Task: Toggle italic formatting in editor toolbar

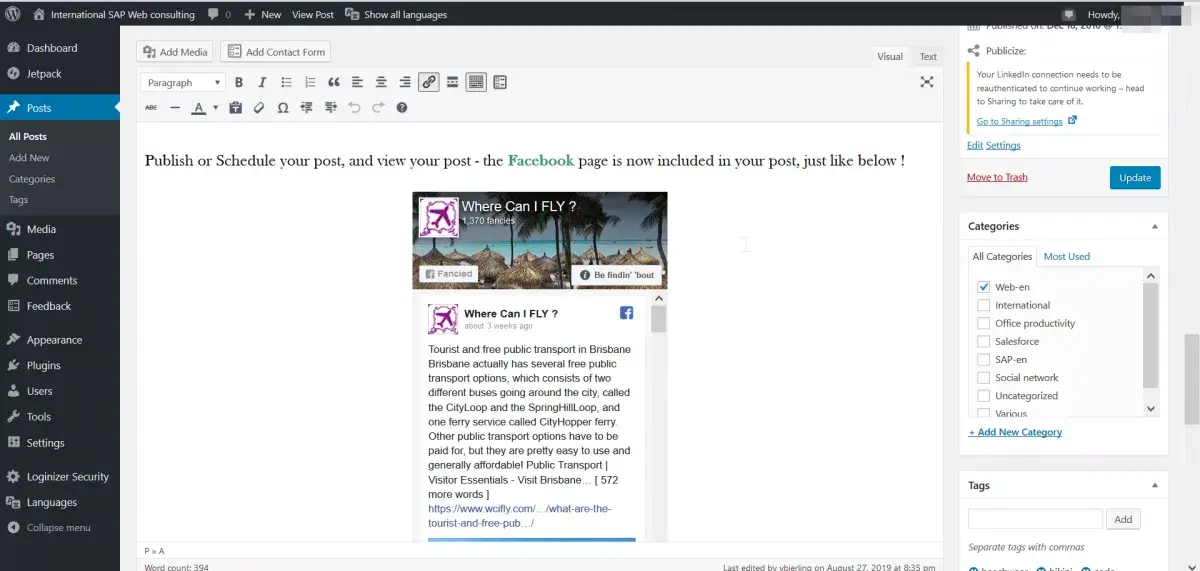Action: pyautogui.click(x=262, y=82)
